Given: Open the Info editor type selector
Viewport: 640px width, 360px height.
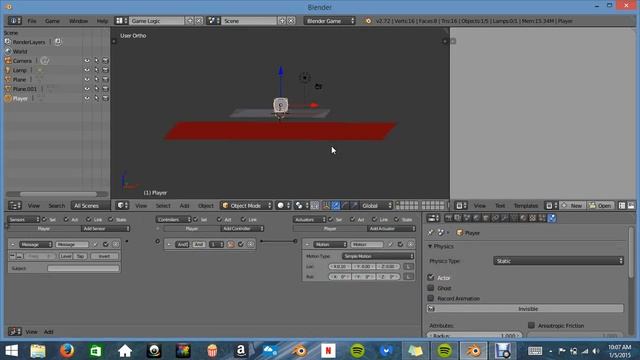Looking at the screenshot, I should (x=14, y=20).
